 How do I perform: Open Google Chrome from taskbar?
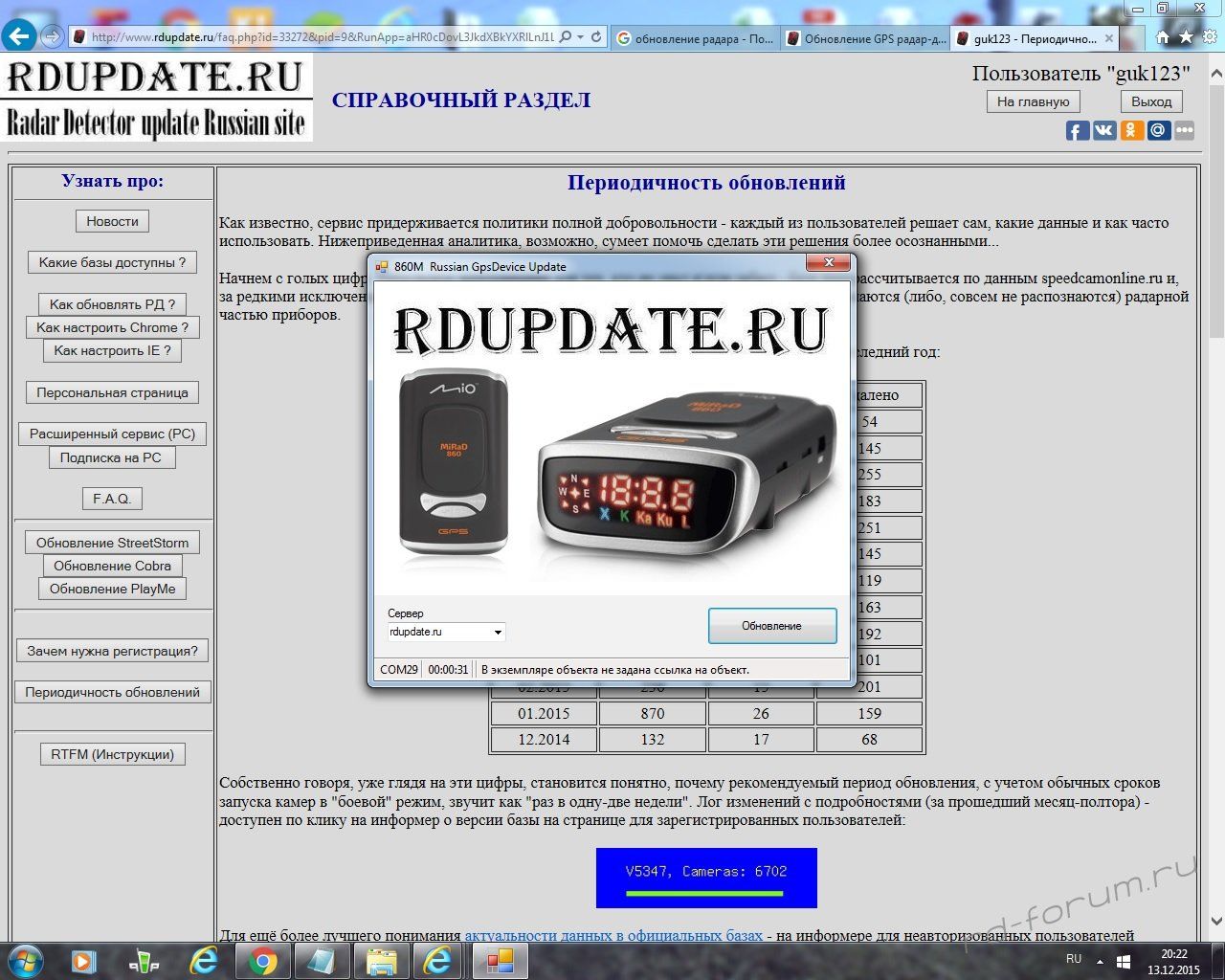263,960
